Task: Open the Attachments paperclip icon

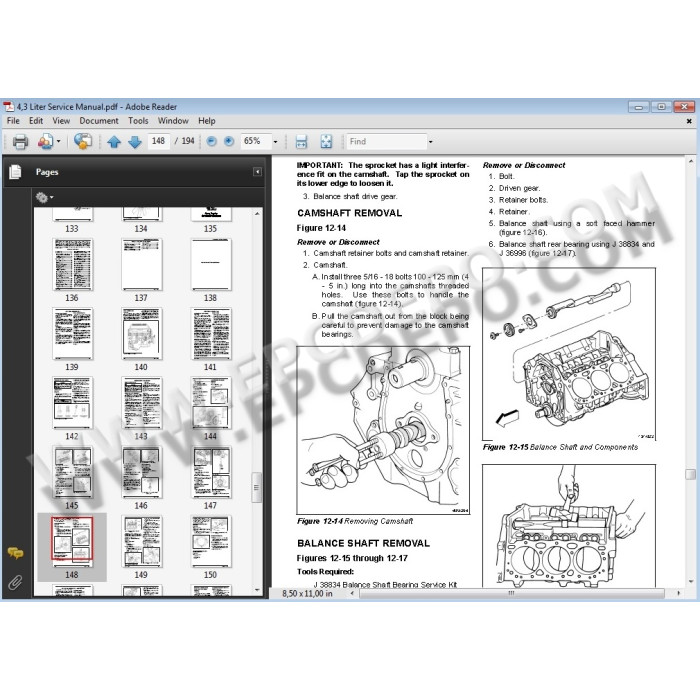Action: (15, 582)
